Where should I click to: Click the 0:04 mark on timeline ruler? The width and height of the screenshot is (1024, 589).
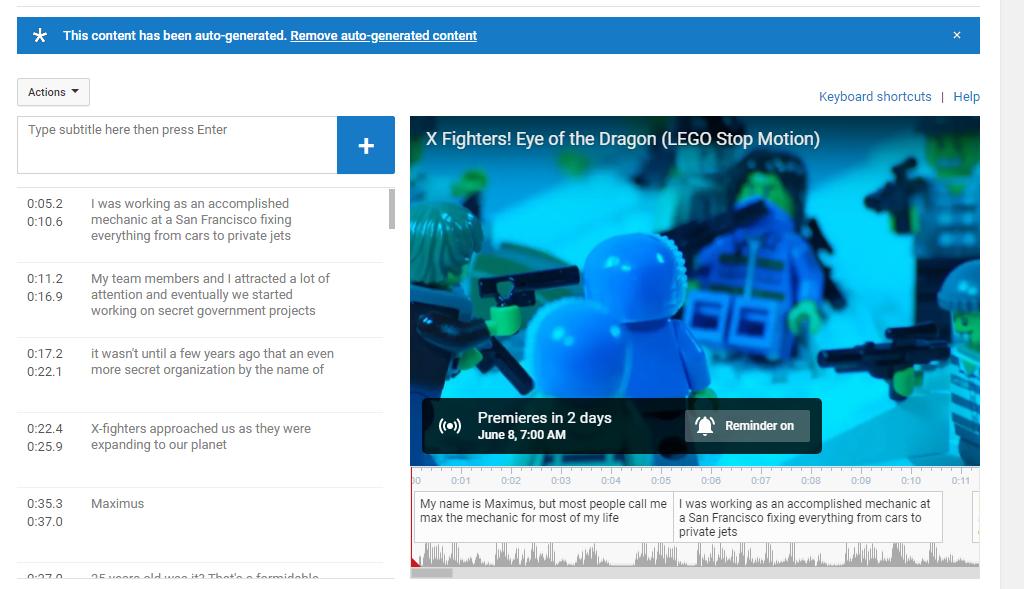(x=611, y=480)
